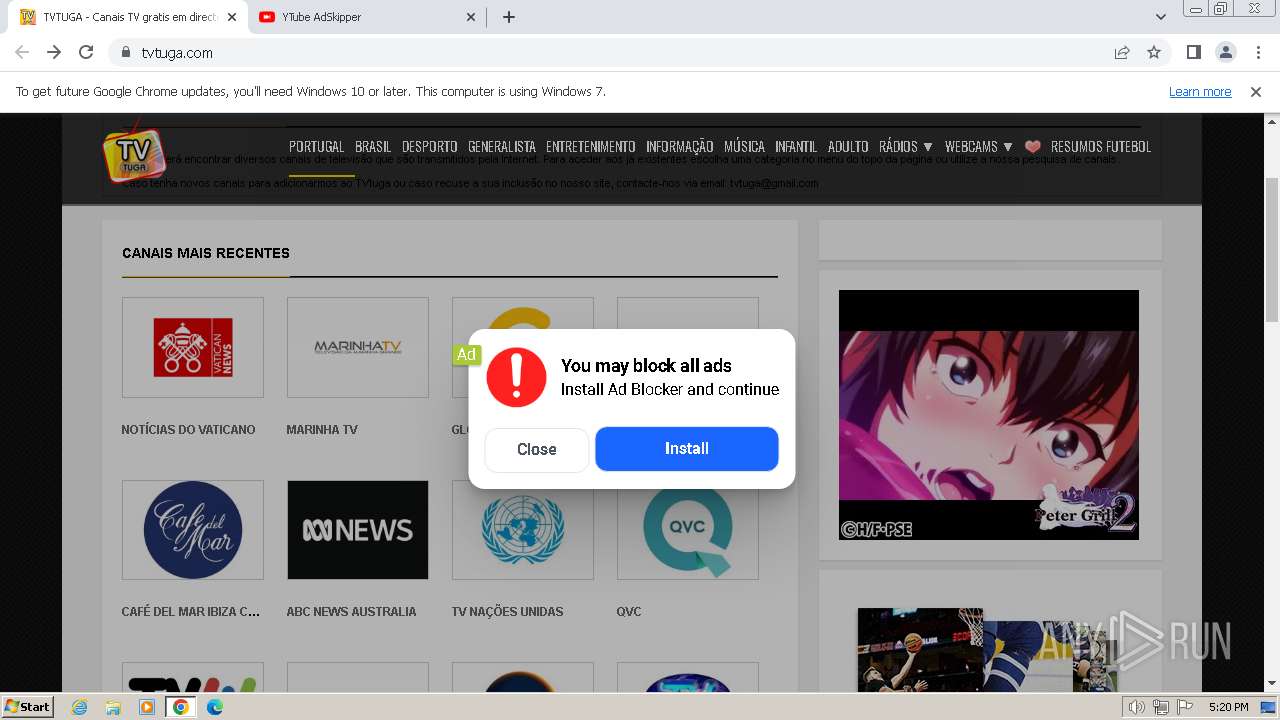The height and width of the screenshot is (720, 1280).
Task: Reload the current page
Action: pos(86,52)
